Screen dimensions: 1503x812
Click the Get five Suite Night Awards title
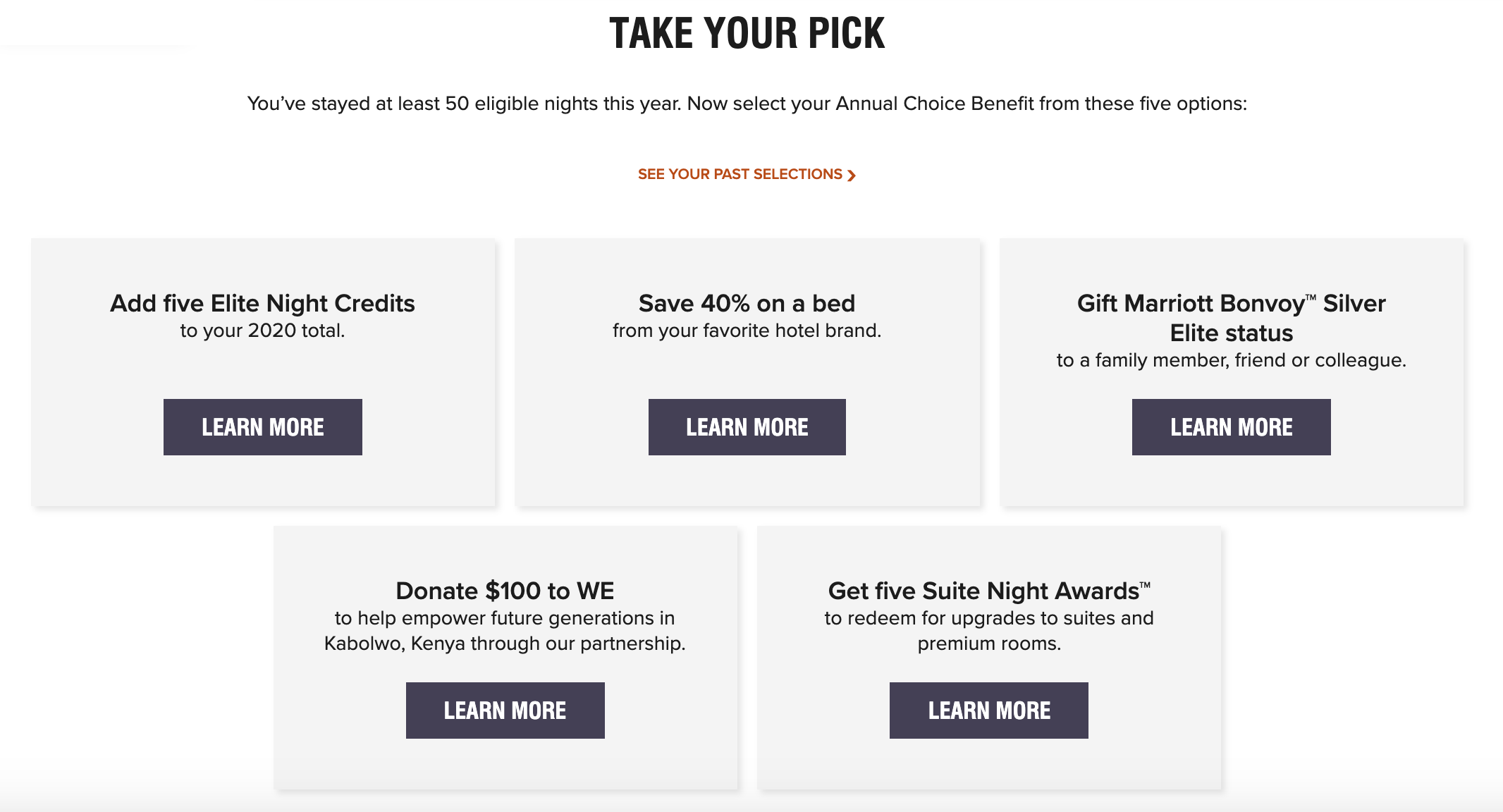pyautogui.click(x=983, y=591)
